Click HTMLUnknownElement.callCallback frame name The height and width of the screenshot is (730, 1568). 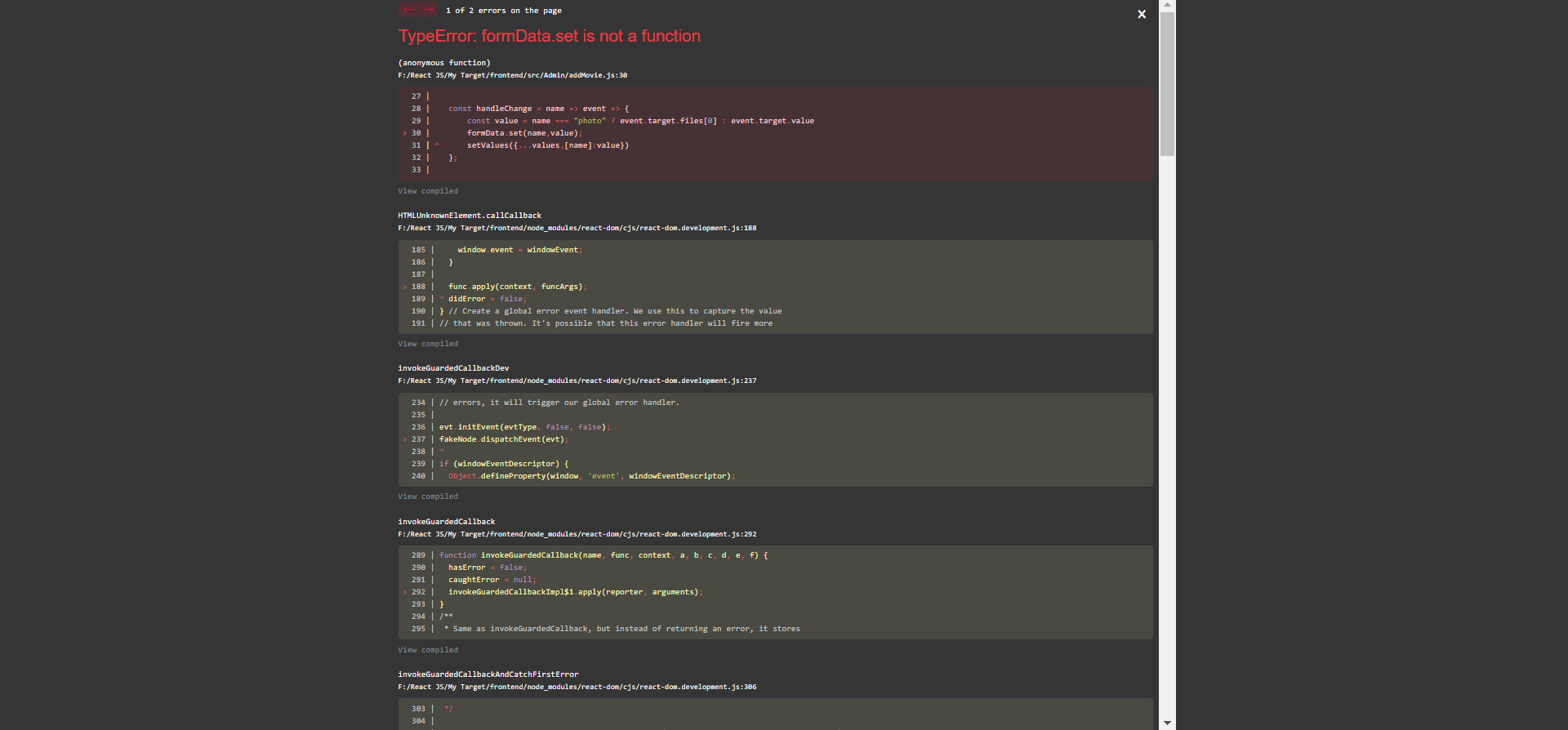pos(470,216)
